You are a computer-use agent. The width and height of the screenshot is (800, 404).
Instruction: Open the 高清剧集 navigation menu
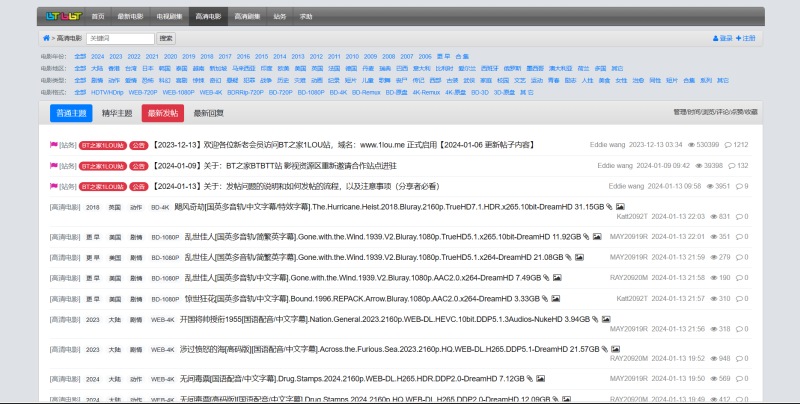249,17
